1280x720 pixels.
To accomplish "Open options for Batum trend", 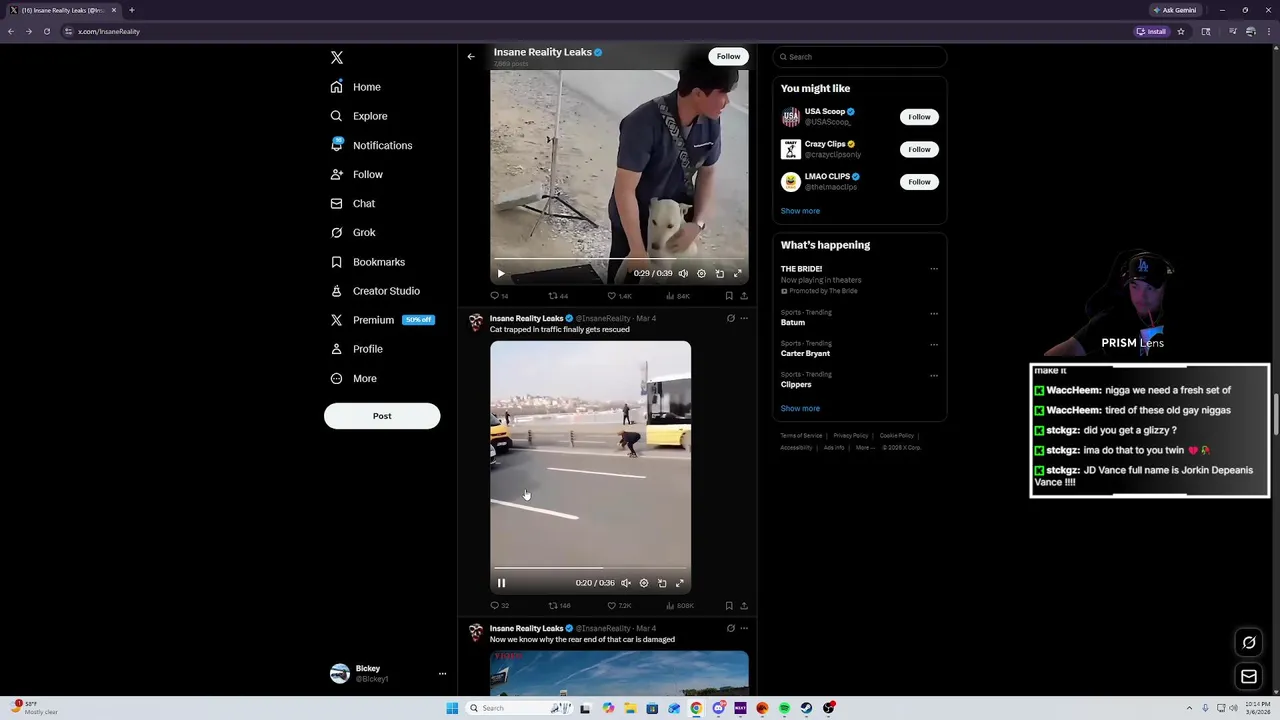I will (x=934, y=313).
